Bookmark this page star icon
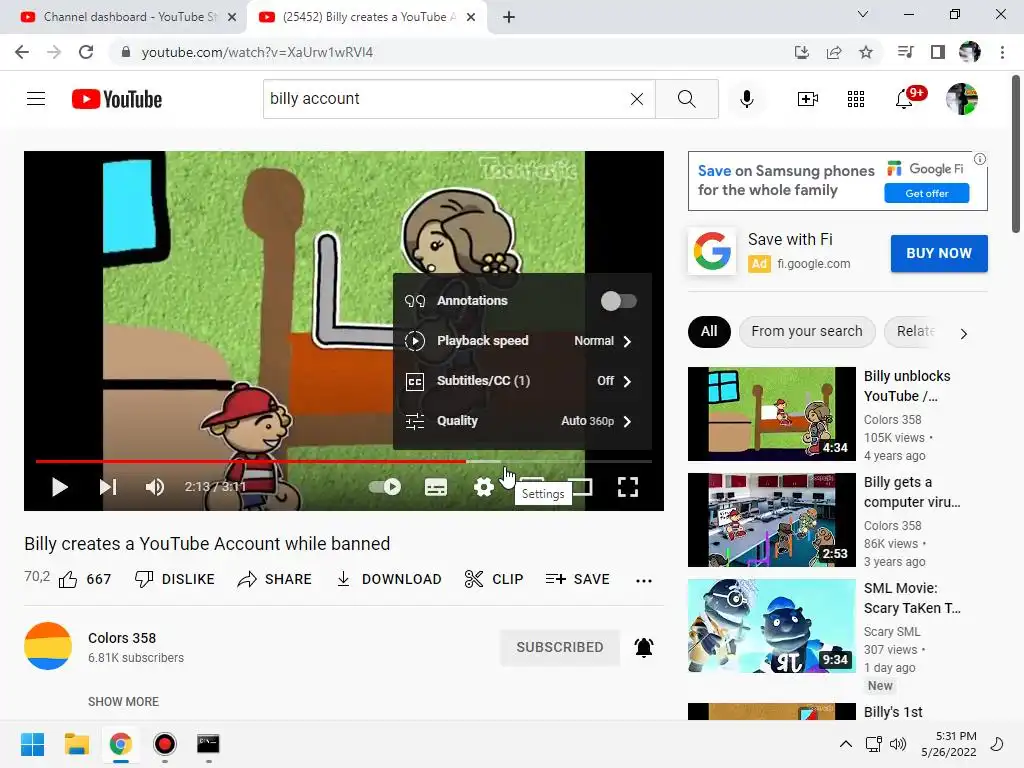The height and width of the screenshot is (768, 1024). 866,52
